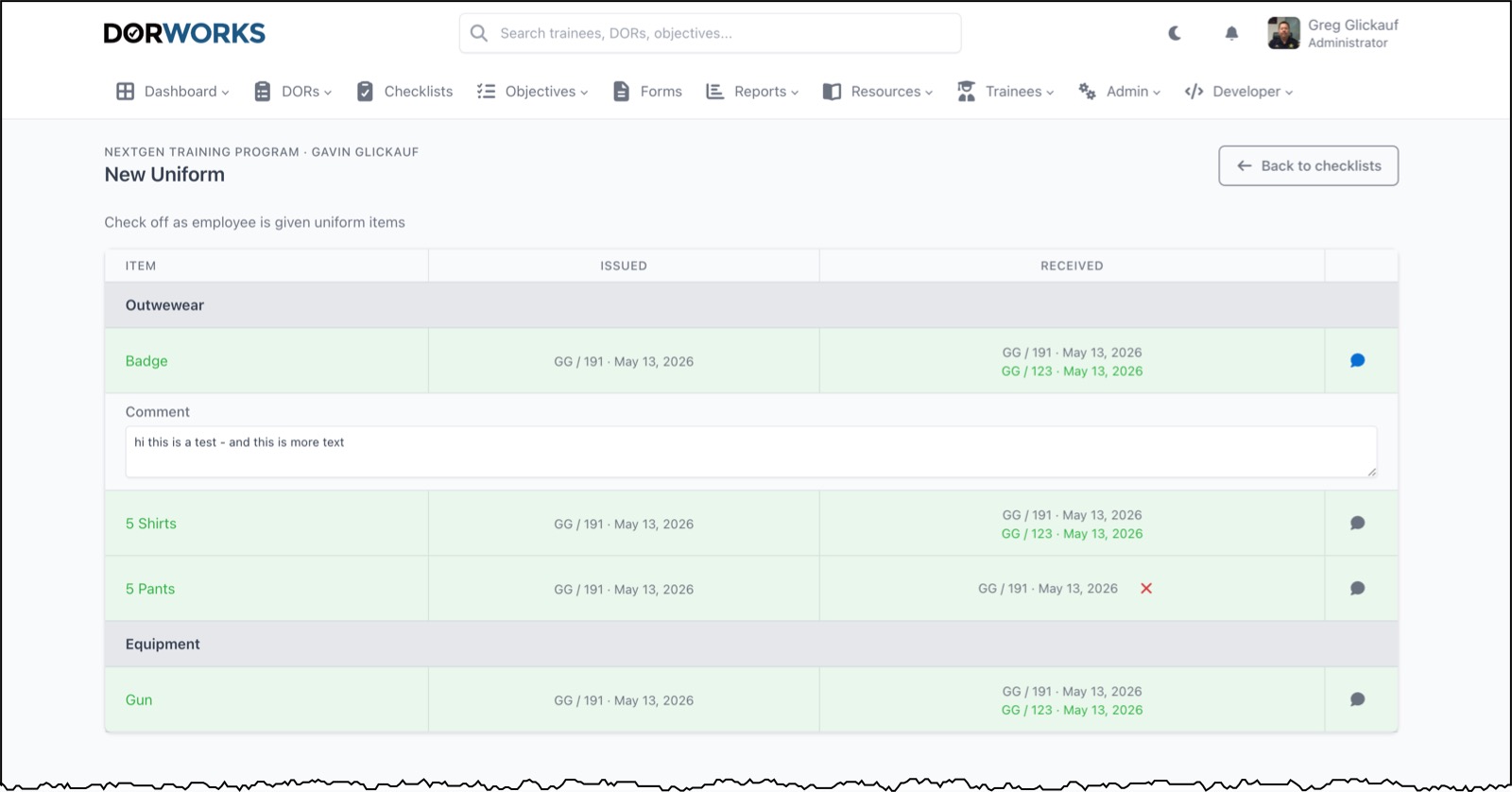Click the back arrow icon
This screenshot has width=1512, height=792.
pos(1245,165)
